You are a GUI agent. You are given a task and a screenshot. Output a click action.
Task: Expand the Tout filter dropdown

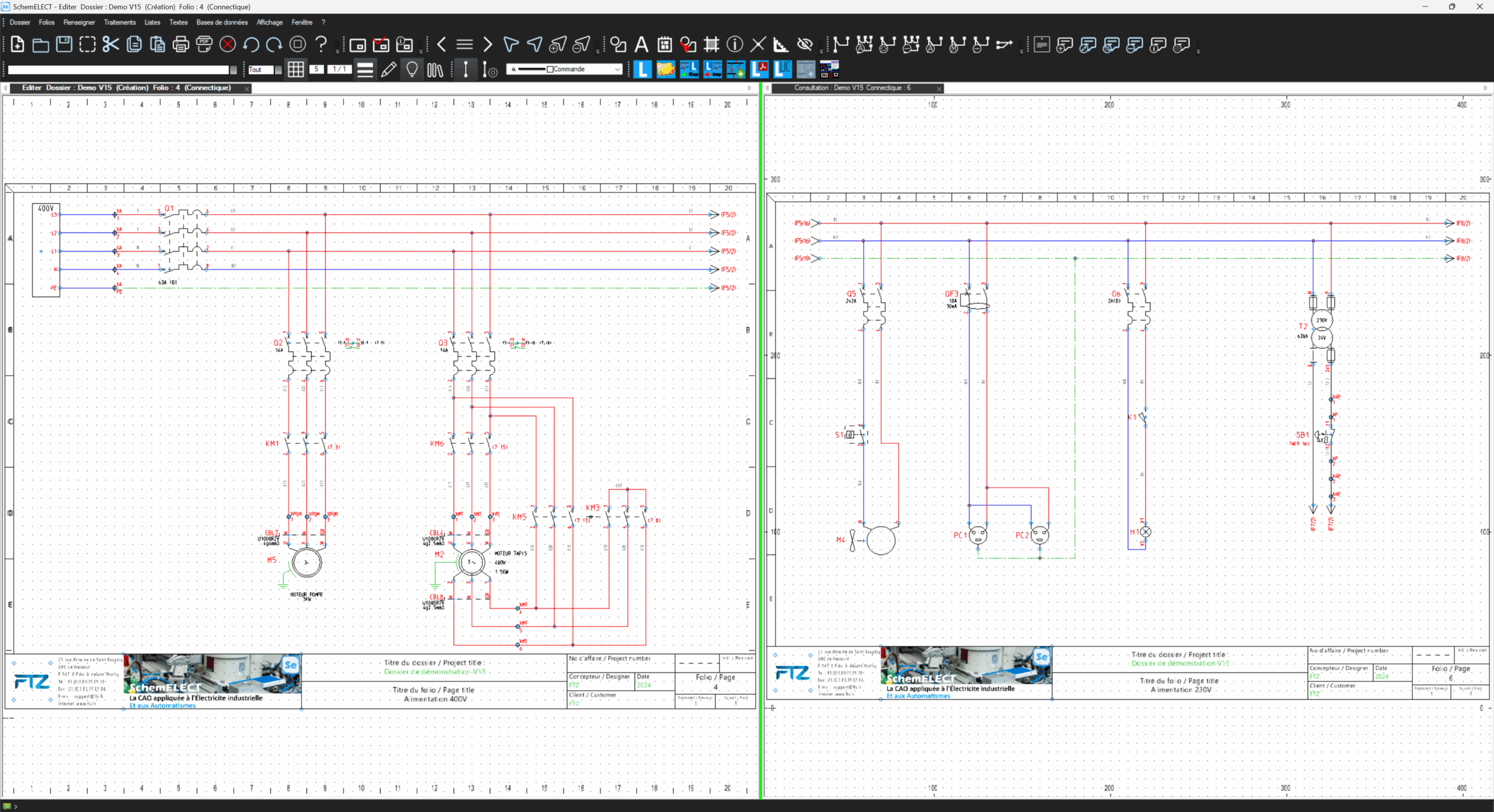tap(278, 70)
